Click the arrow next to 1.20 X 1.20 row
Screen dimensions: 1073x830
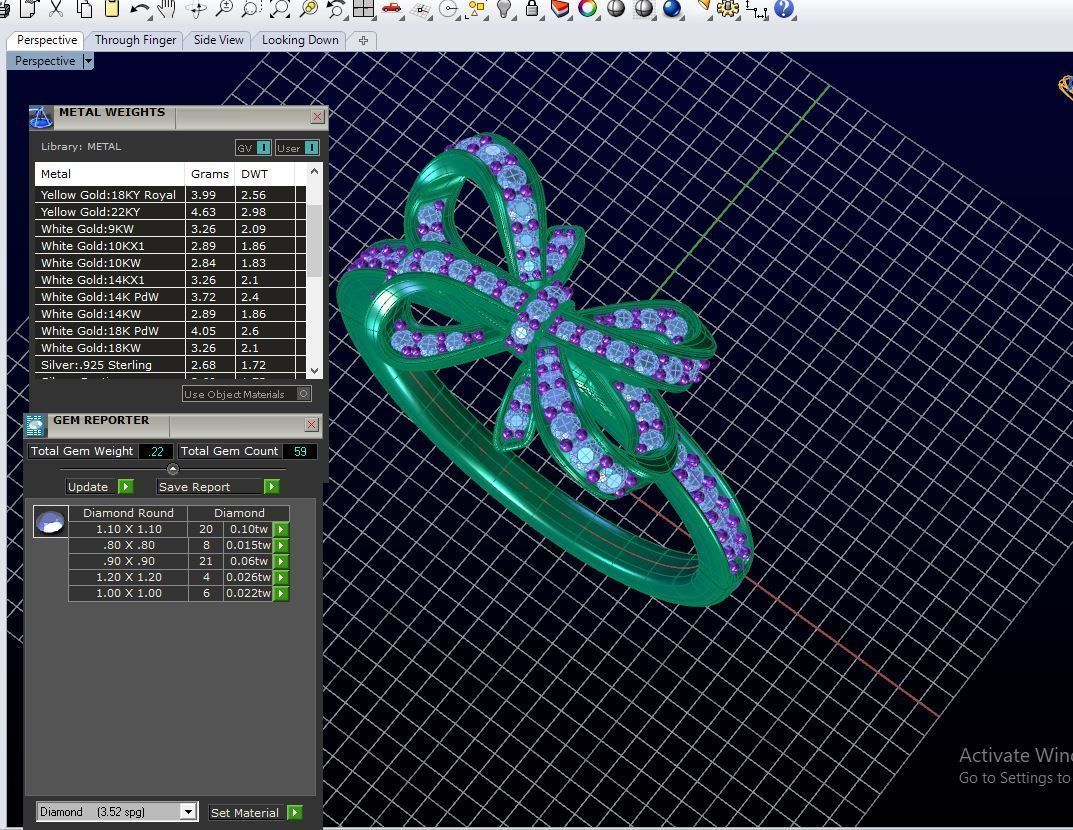coord(281,578)
